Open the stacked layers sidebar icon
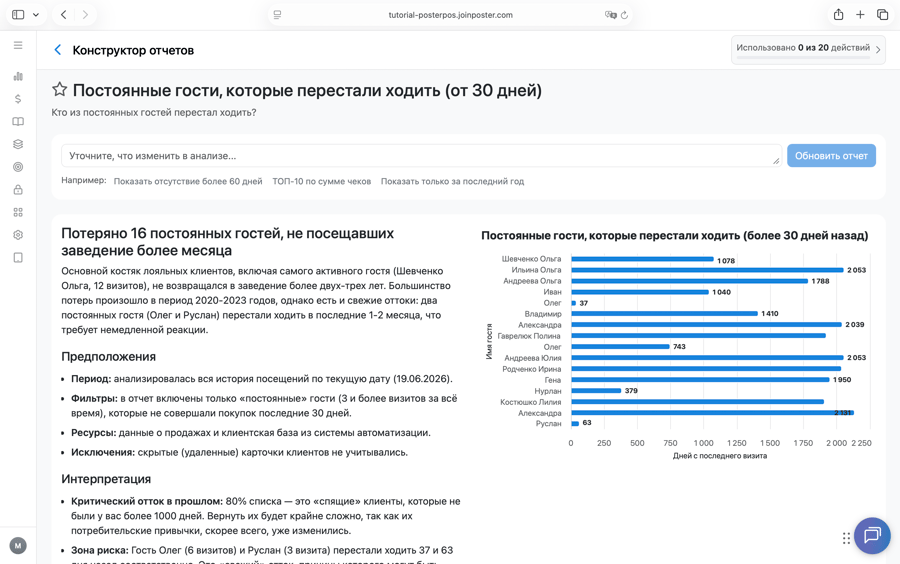This screenshot has width=900, height=564. (x=18, y=144)
